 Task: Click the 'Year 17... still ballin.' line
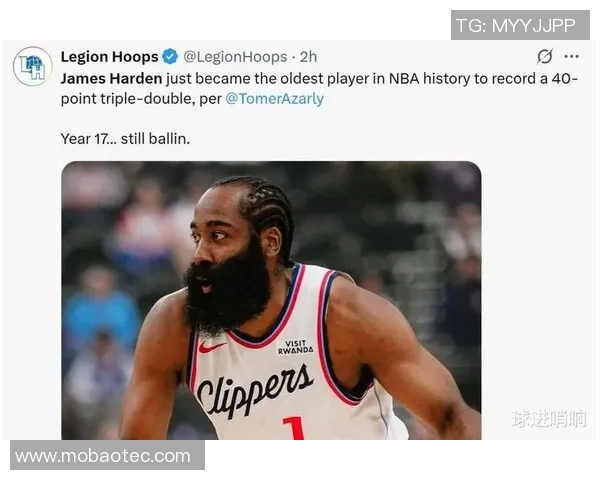click(x=125, y=139)
